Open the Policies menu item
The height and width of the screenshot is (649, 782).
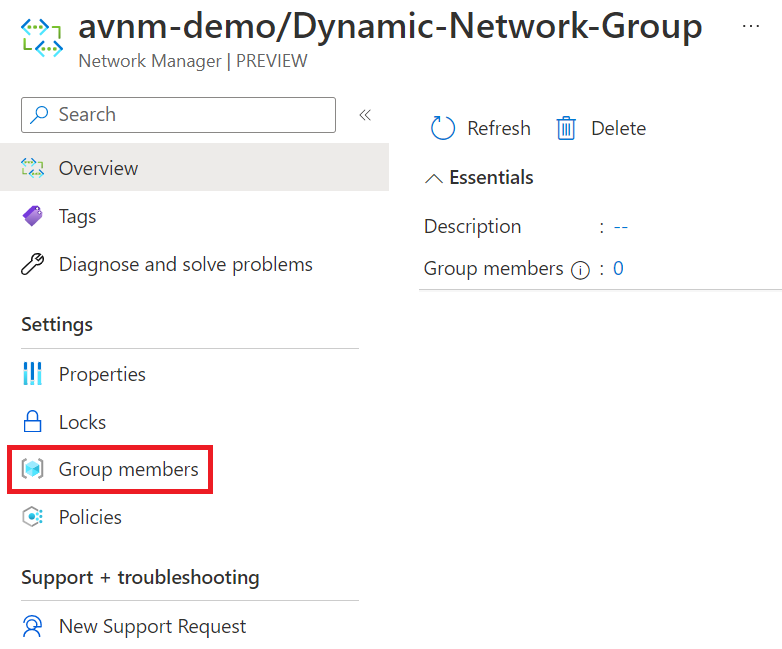click(x=90, y=517)
